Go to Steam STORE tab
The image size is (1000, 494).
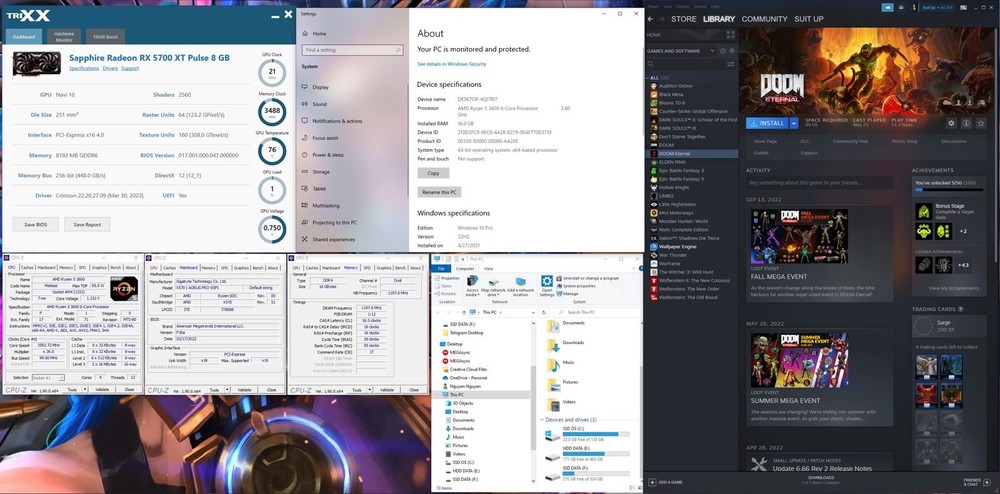pos(684,19)
